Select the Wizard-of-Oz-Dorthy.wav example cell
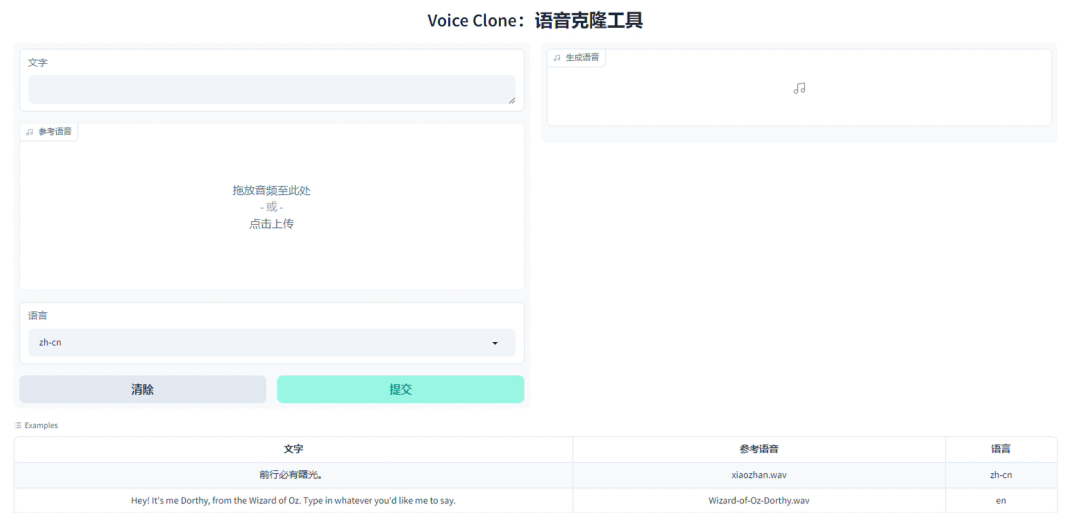The width and height of the screenshot is (1080, 513). [x=758, y=500]
